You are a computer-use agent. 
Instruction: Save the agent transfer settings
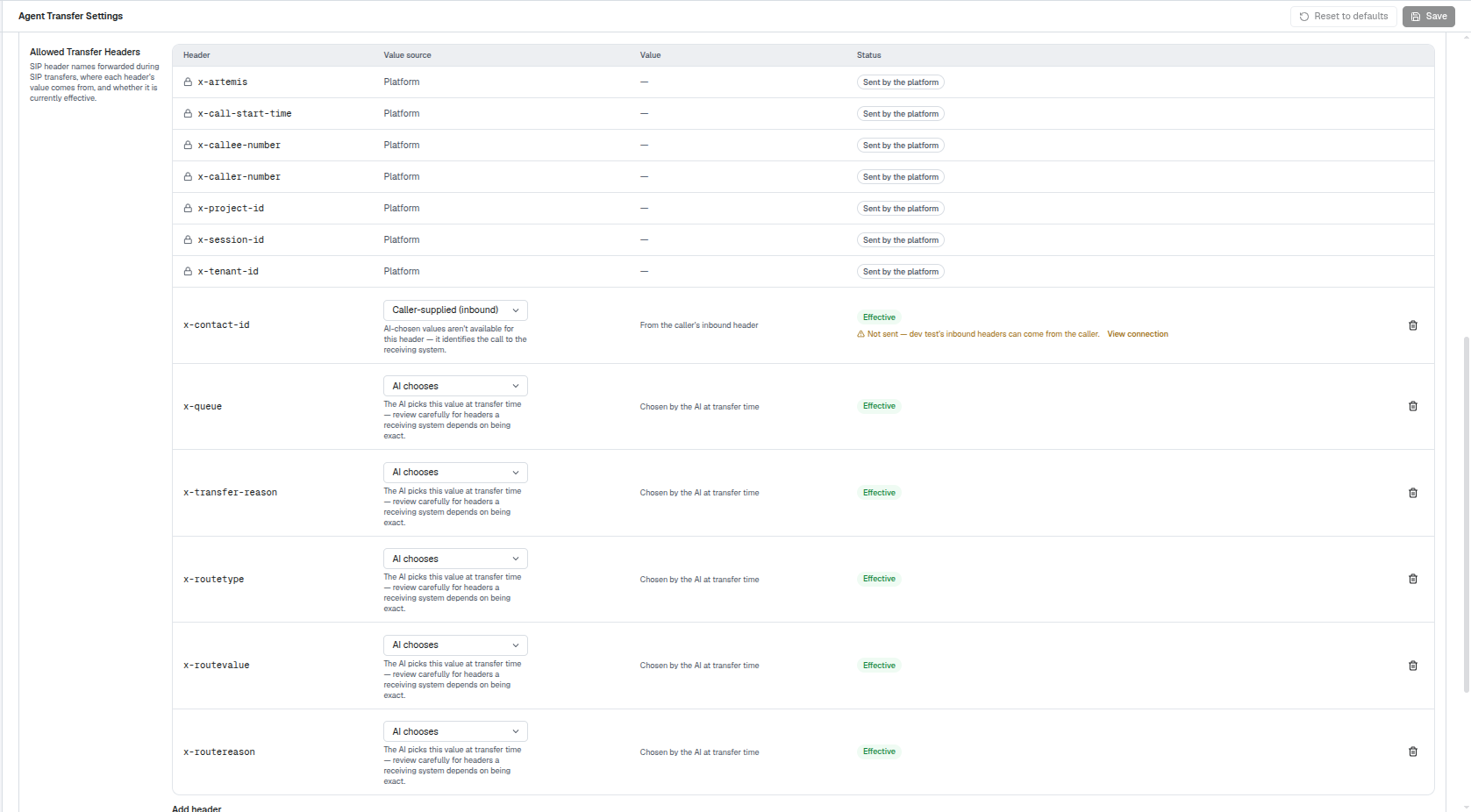tap(1428, 16)
